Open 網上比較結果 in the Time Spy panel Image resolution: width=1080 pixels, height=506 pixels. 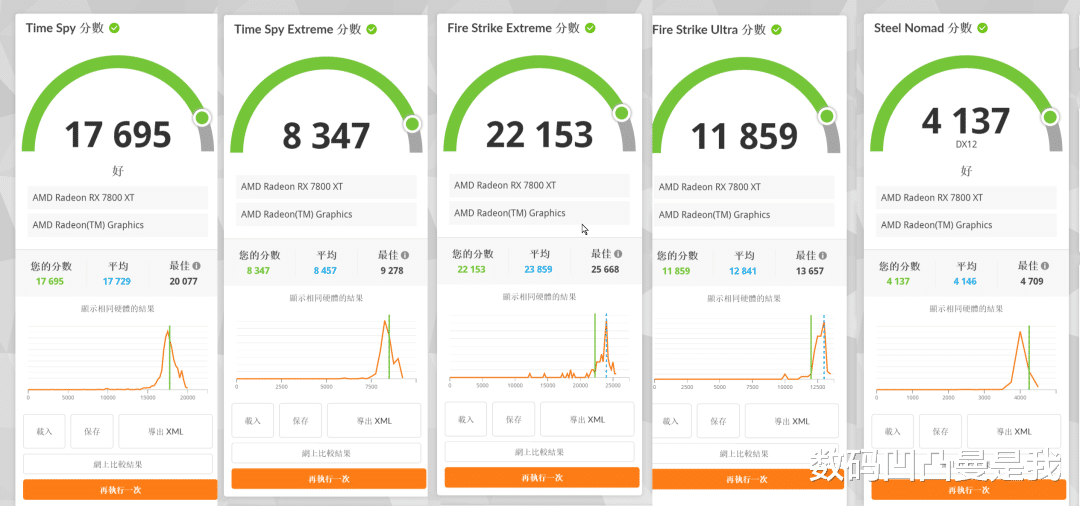click(118, 464)
